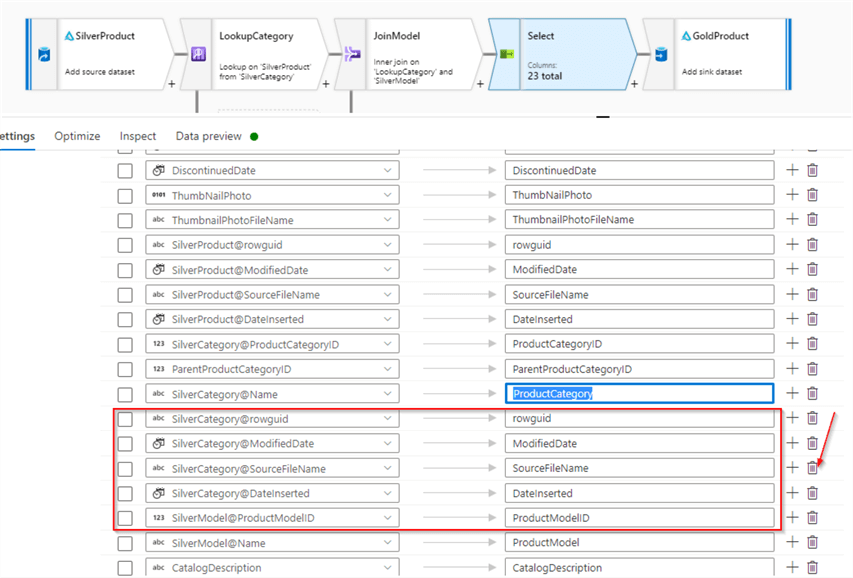Check the checkbox on the SilverCategory@rowguid row
The image size is (853, 578).
click(x=124, y=418)
